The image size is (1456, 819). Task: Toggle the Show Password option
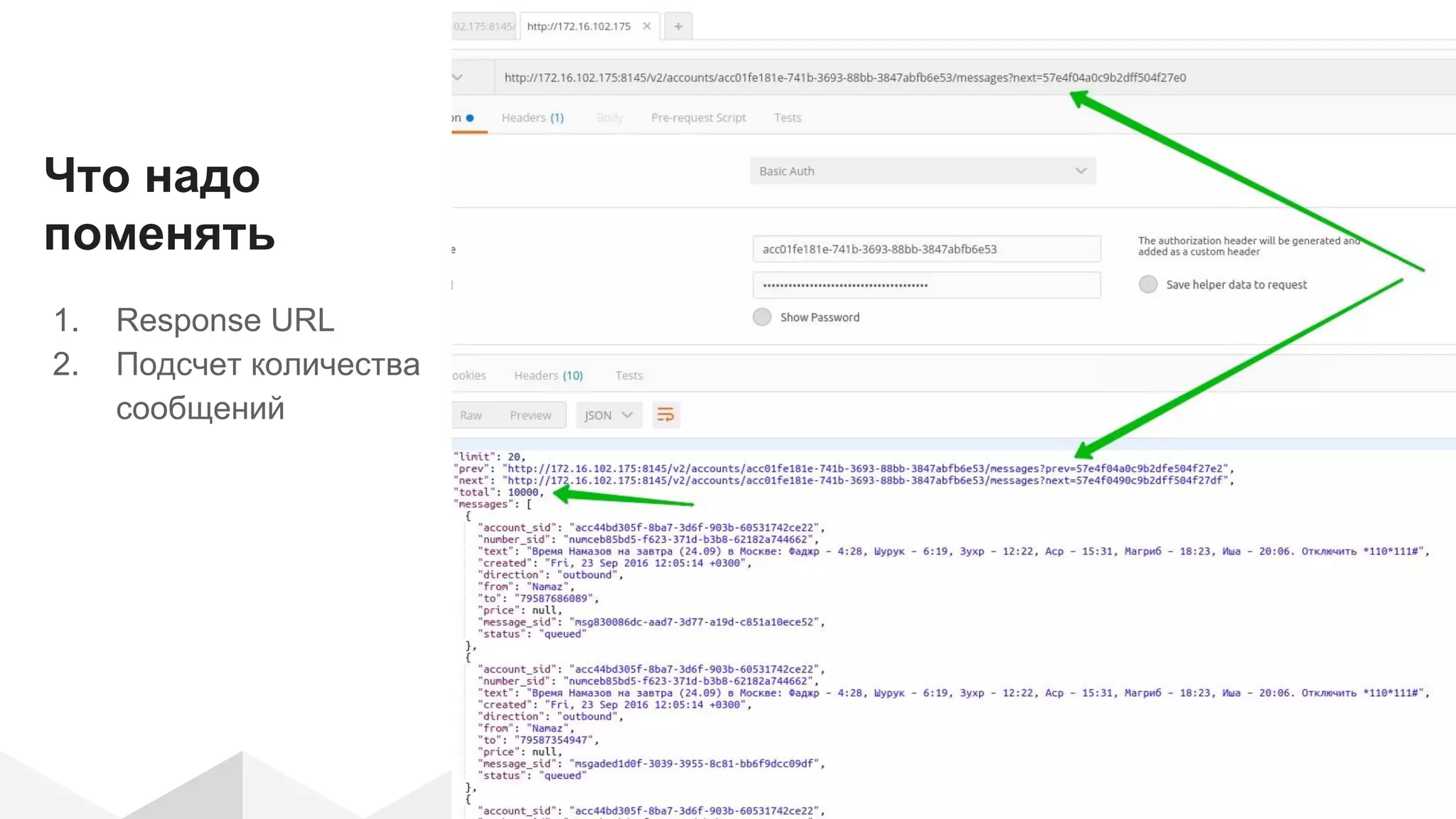(x=762, y=317)
